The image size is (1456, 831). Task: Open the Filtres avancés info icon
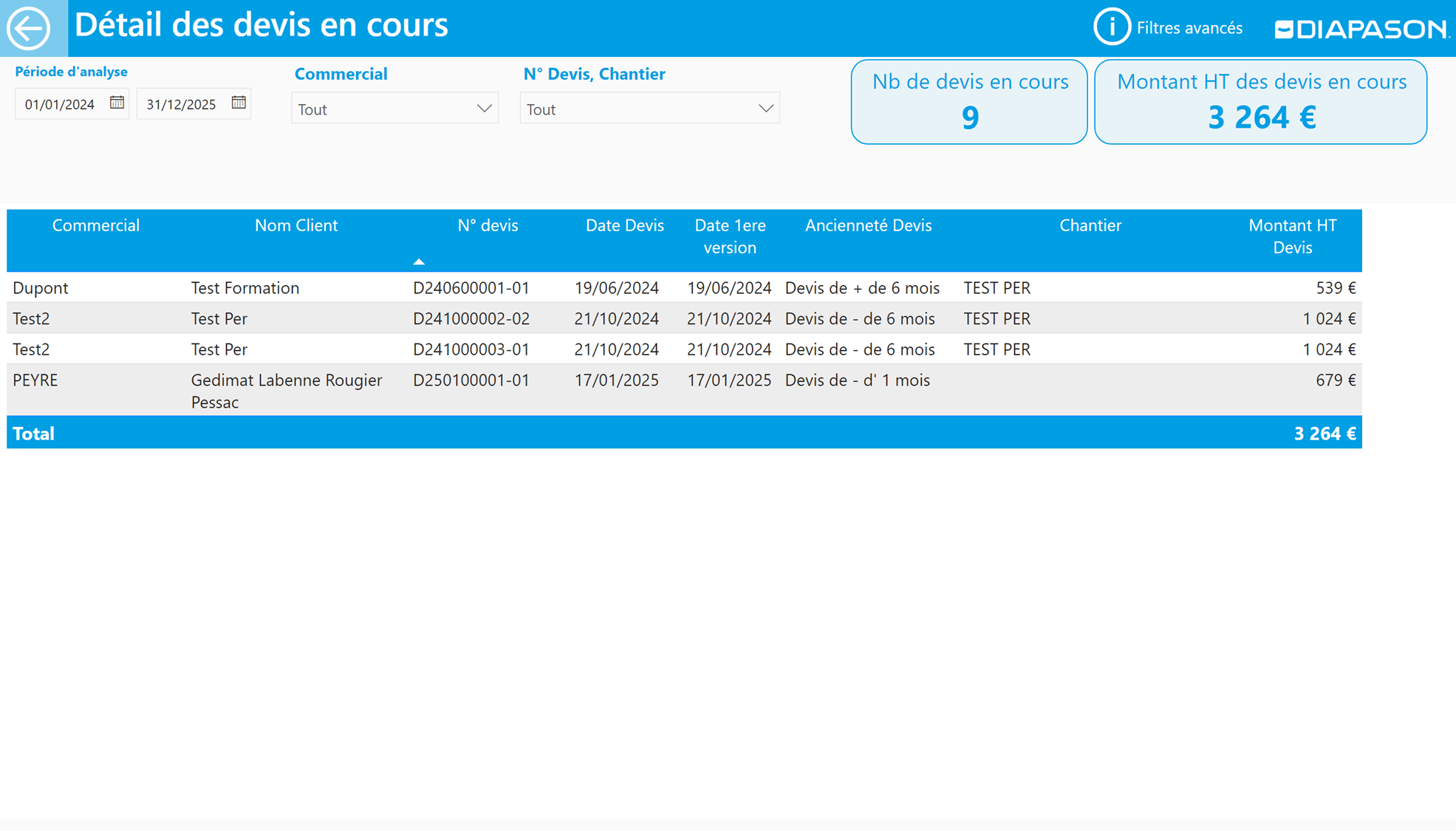click(x=1111, y=27)
